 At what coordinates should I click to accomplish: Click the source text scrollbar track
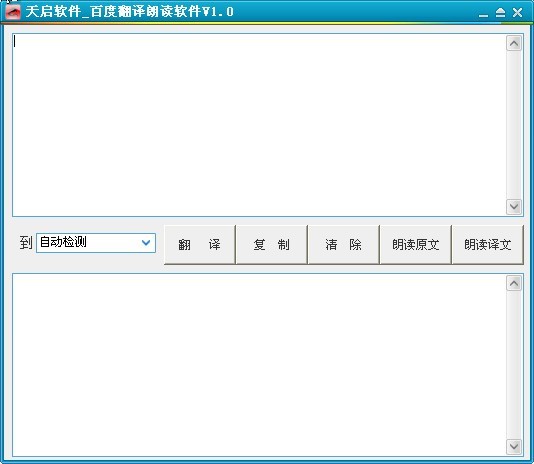[x=514, y=125]
